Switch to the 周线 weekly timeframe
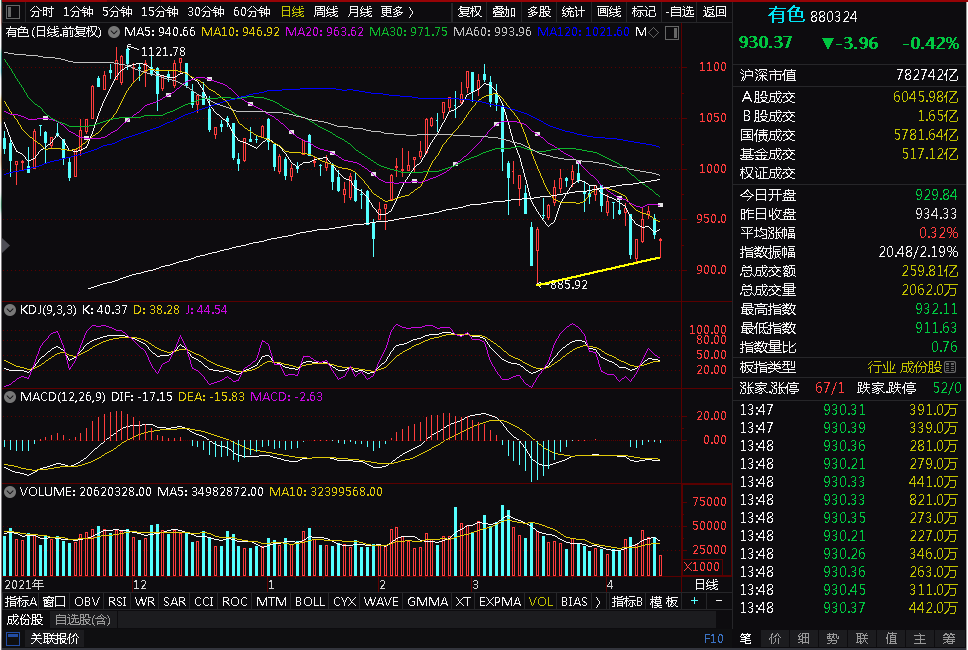Image resolution: width=968 pixels, height=650 pixels. 325,12
